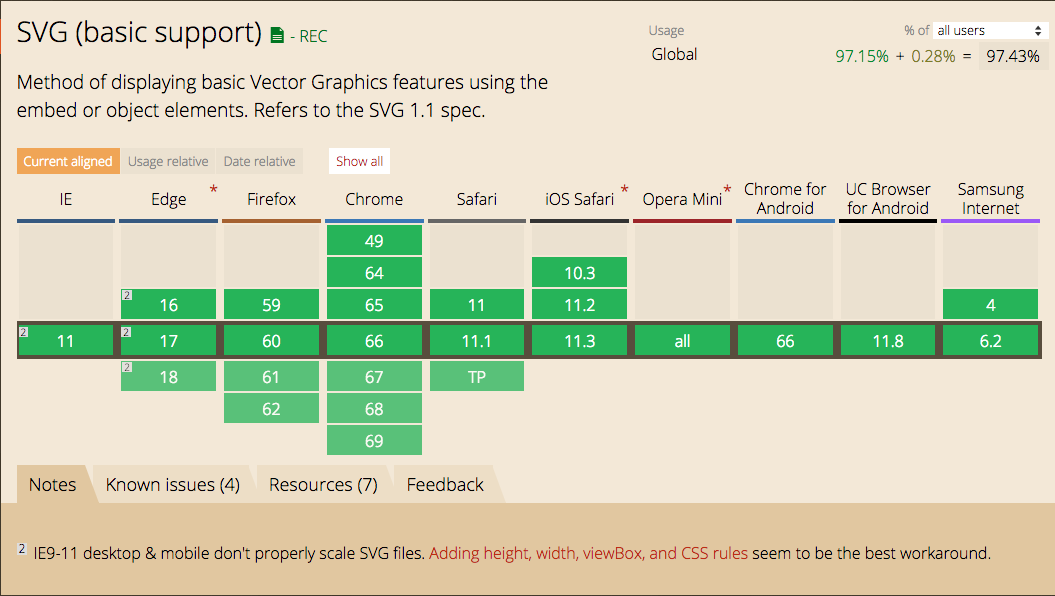Select the current Chrome 66 desktop cell
Screen dimensions: 1055x596
374,340
